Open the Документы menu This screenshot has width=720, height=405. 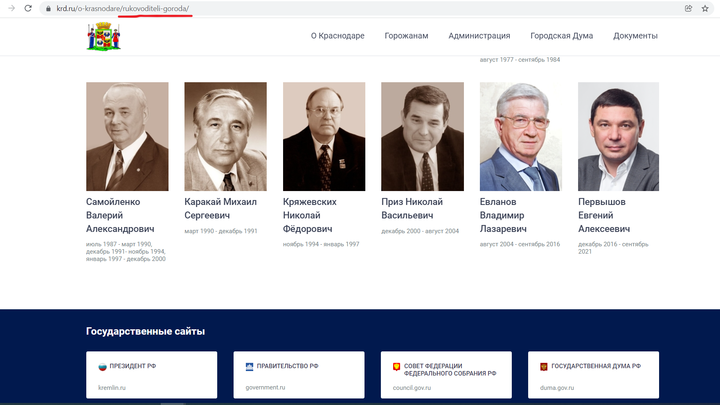coord(635,36)
